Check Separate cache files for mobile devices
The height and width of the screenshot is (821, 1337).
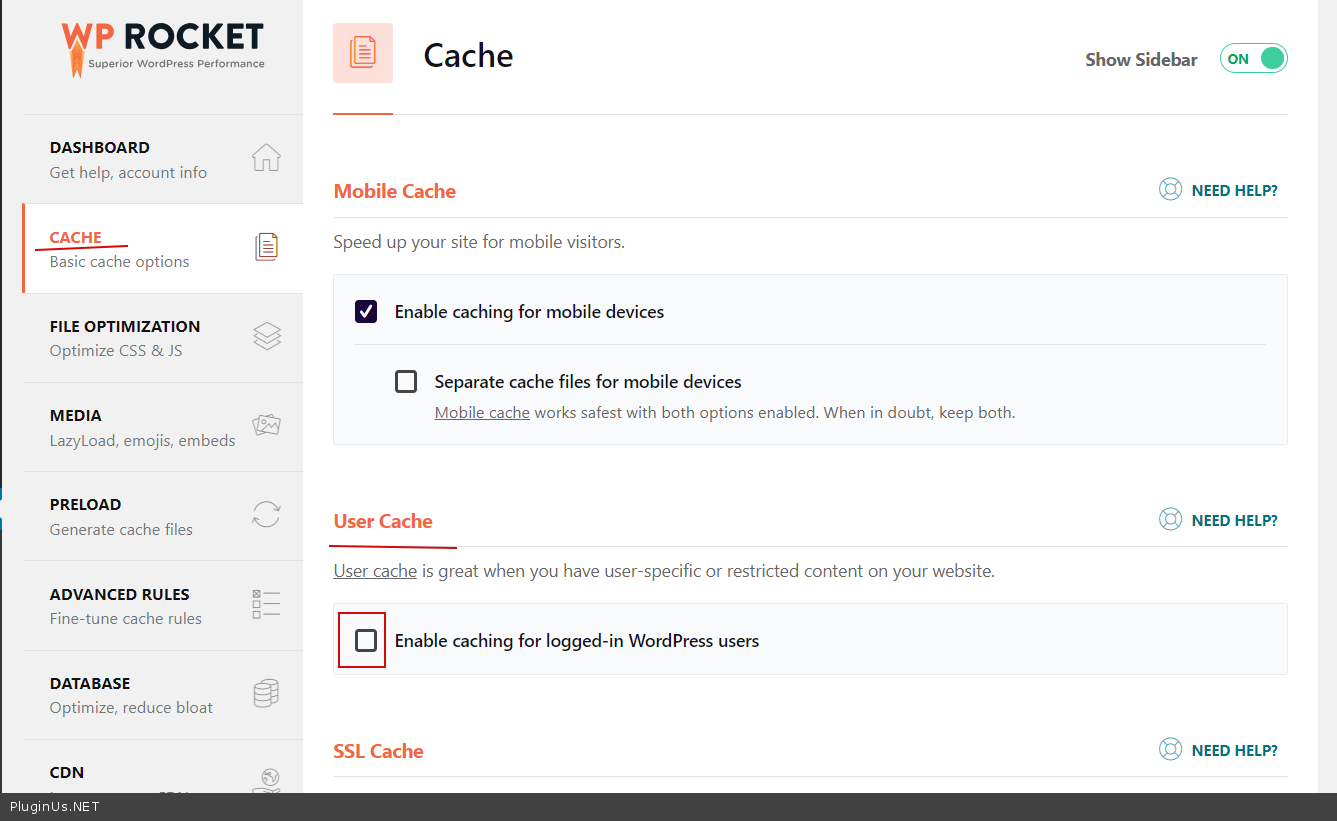406,381
